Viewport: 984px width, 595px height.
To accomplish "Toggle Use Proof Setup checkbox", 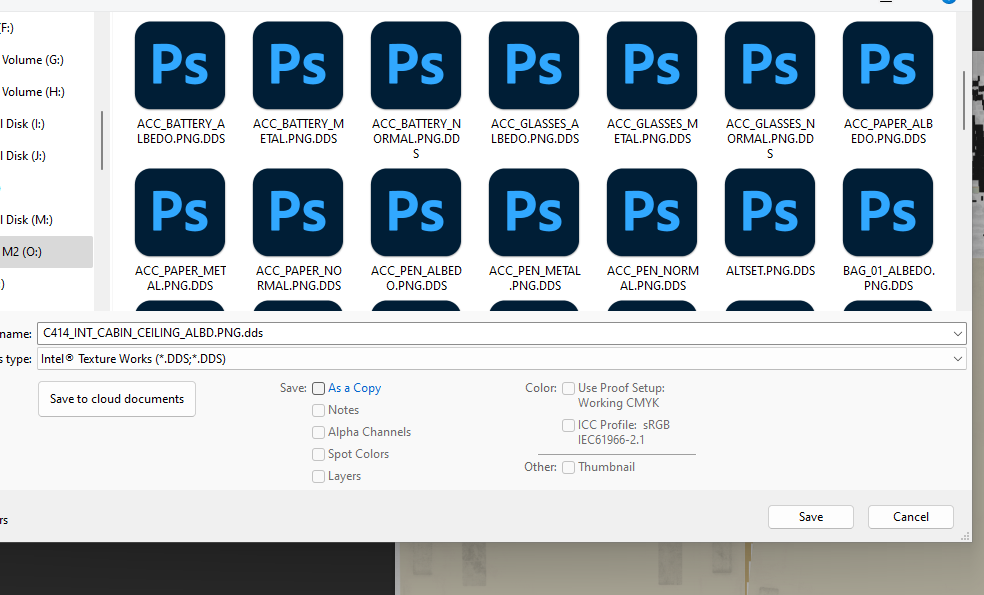I will tap(569, 389).
